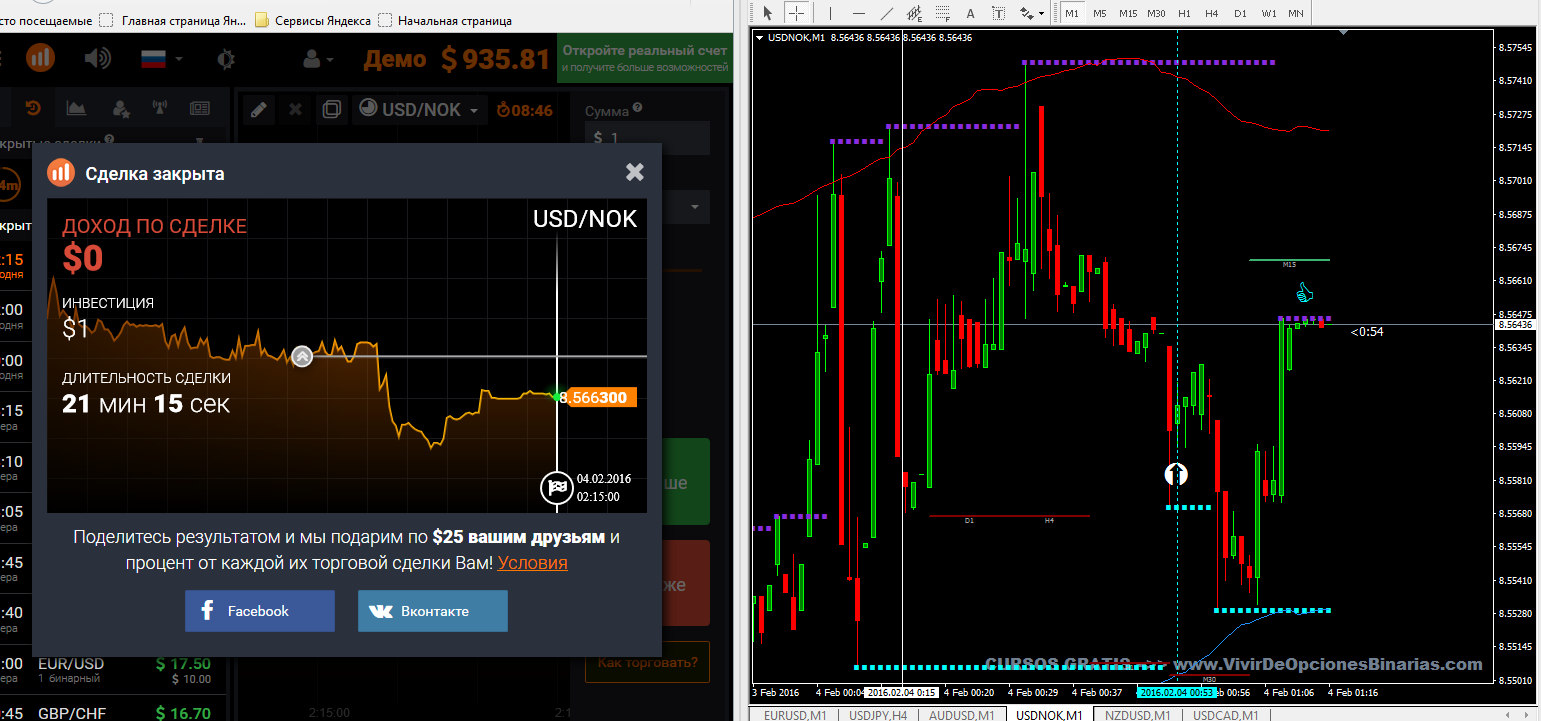Click the 08:46 expiration timer
Image resolution: width=1541 pixels, height=721 pixels.
[x=524, y=110]
